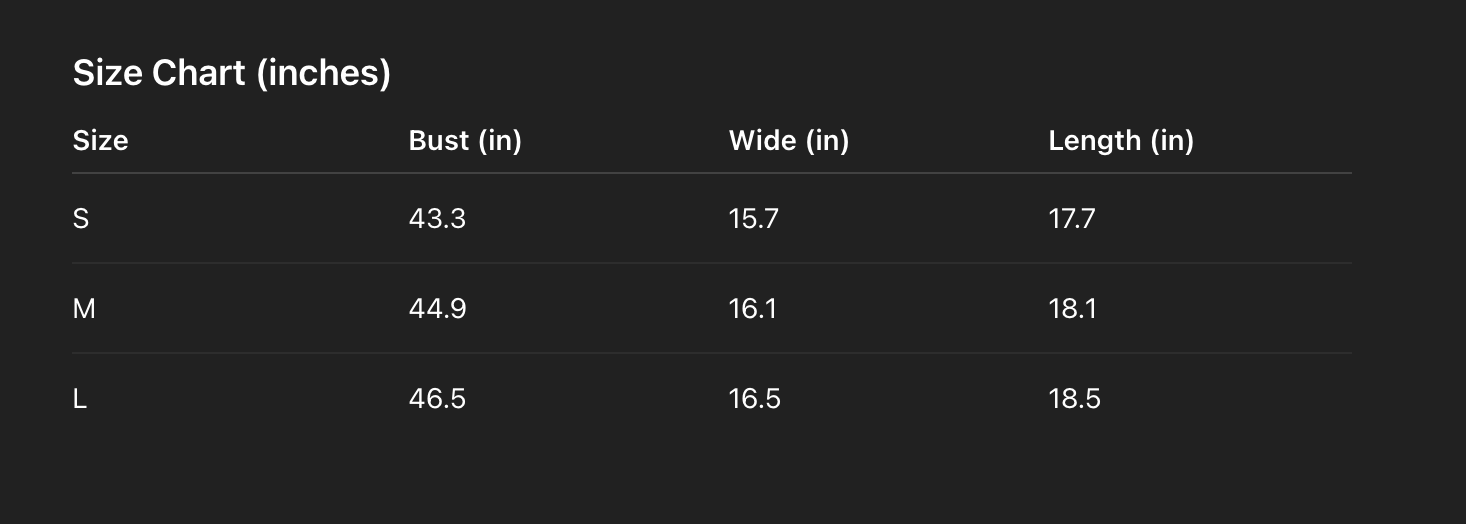The height and width of the screenshot is (524, 1466).
Task: Select the 18.5 length value
Action: [1074, 399]
